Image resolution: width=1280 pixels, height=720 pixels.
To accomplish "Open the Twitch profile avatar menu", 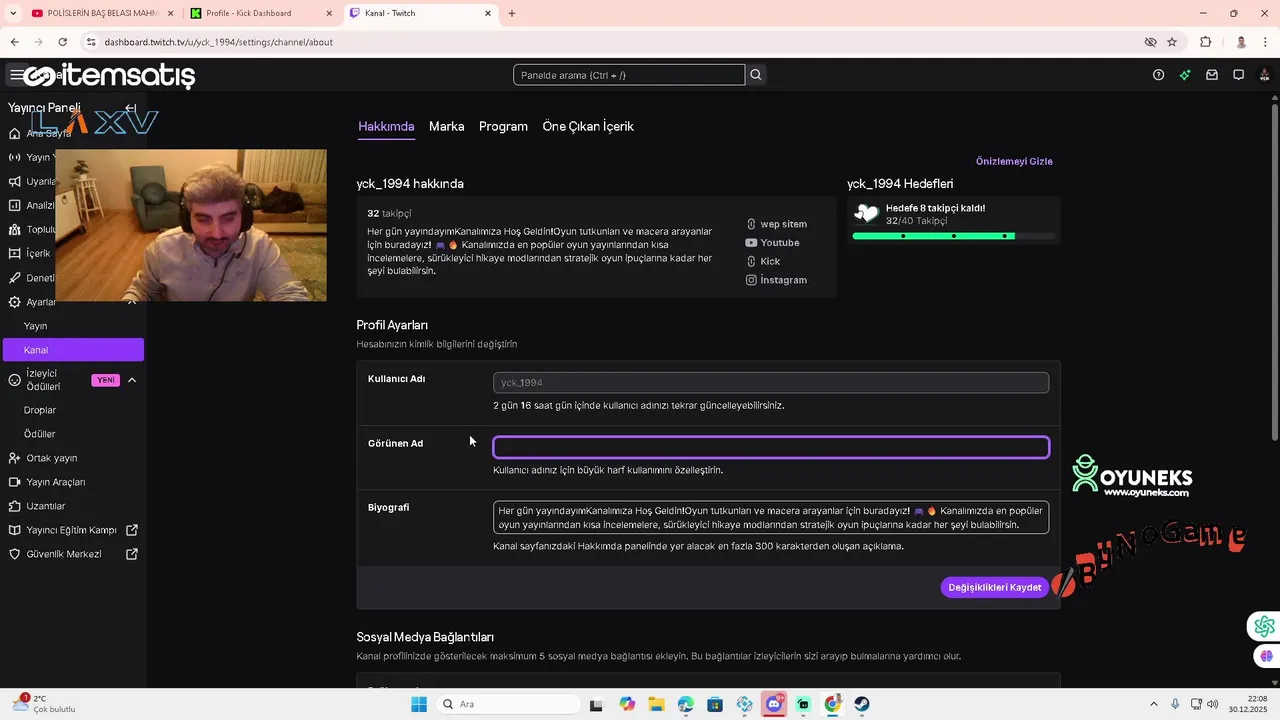I will (1265, 75).
